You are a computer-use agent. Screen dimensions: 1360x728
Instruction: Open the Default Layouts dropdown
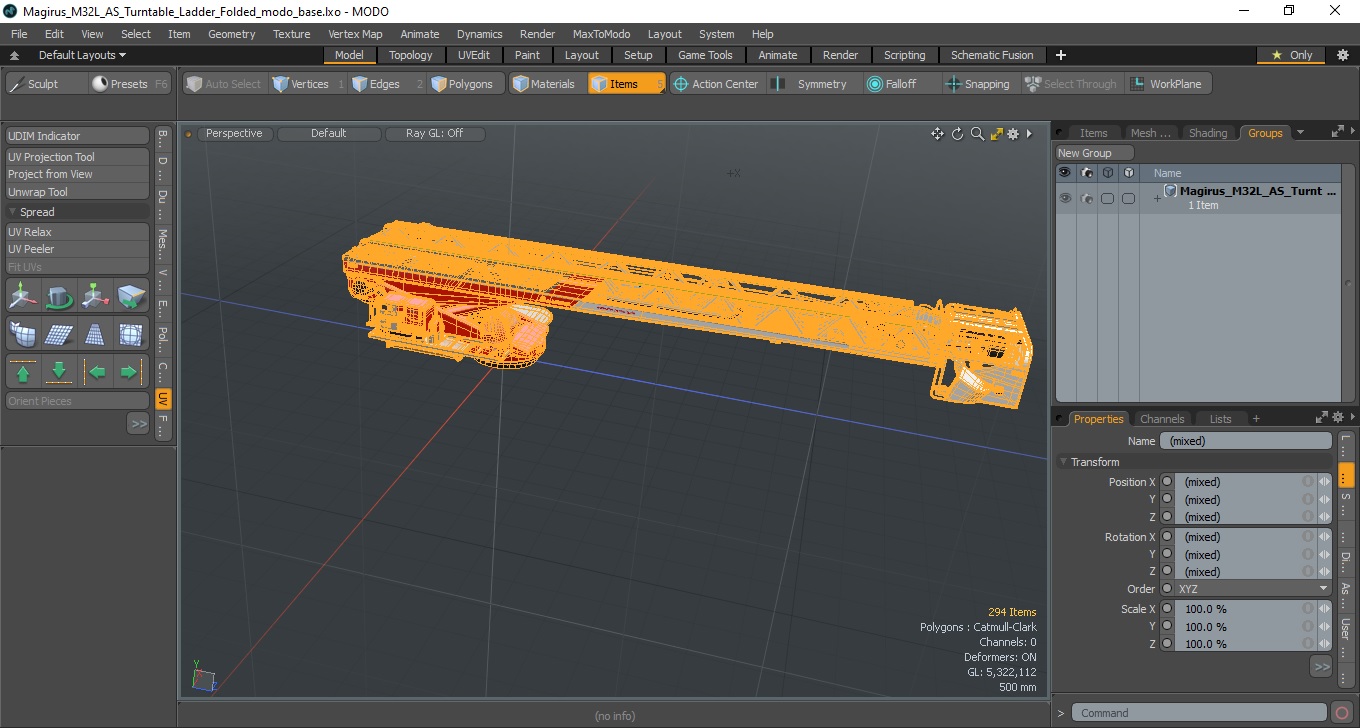pos(82,55)
